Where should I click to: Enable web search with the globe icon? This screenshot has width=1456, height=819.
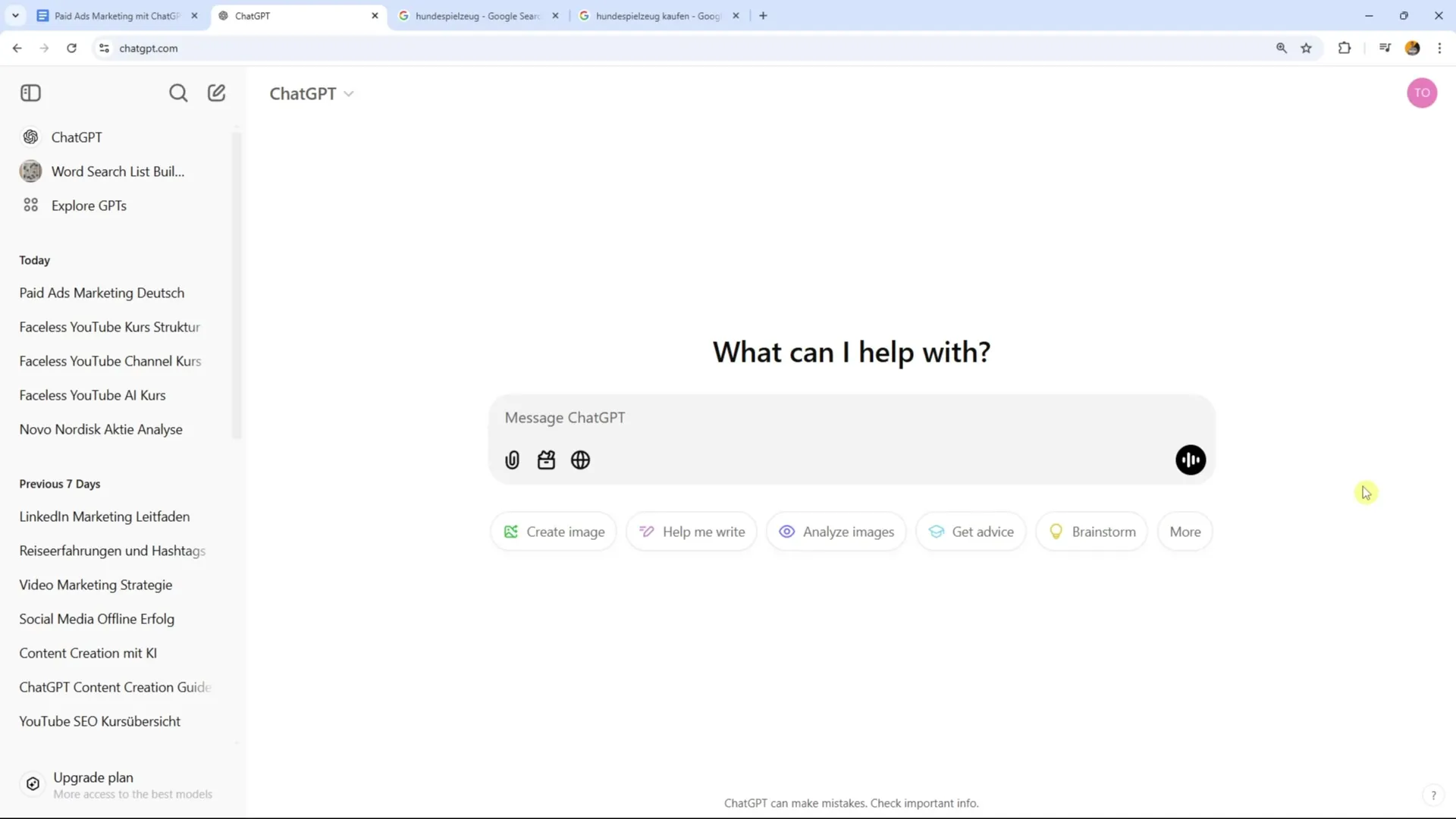581,460
